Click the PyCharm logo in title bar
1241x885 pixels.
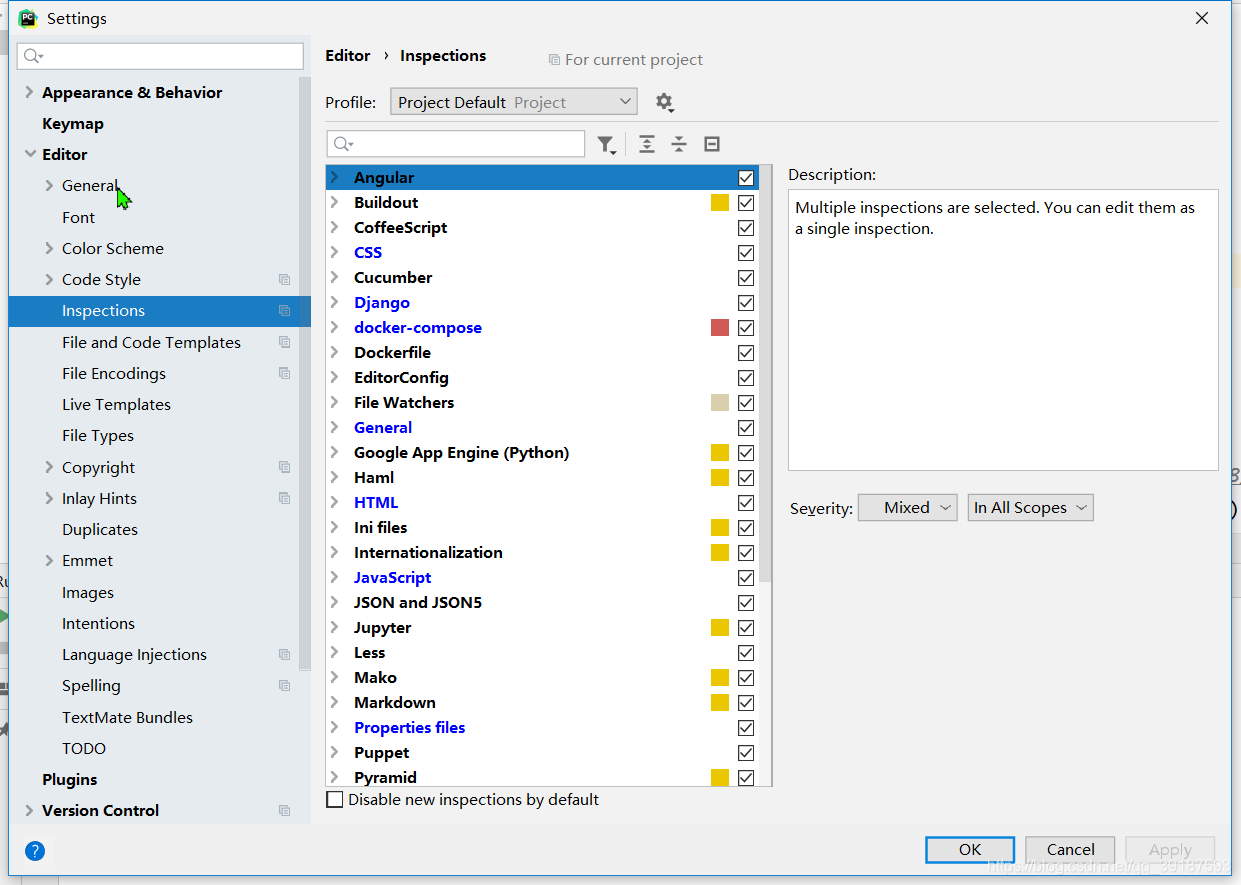tap(28, 18)
